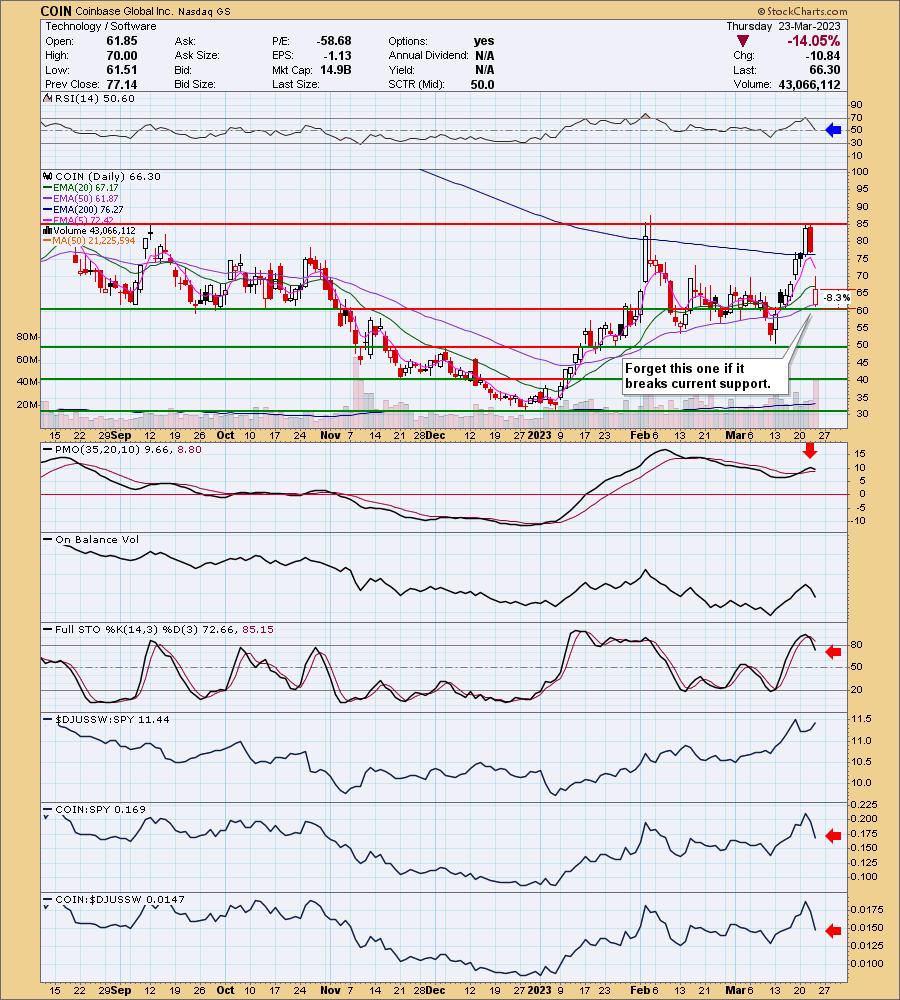Click the 2023 label on bottom date axis
Image resolution: width=900 pixels, height=1000 pixels.
point(540,990)
